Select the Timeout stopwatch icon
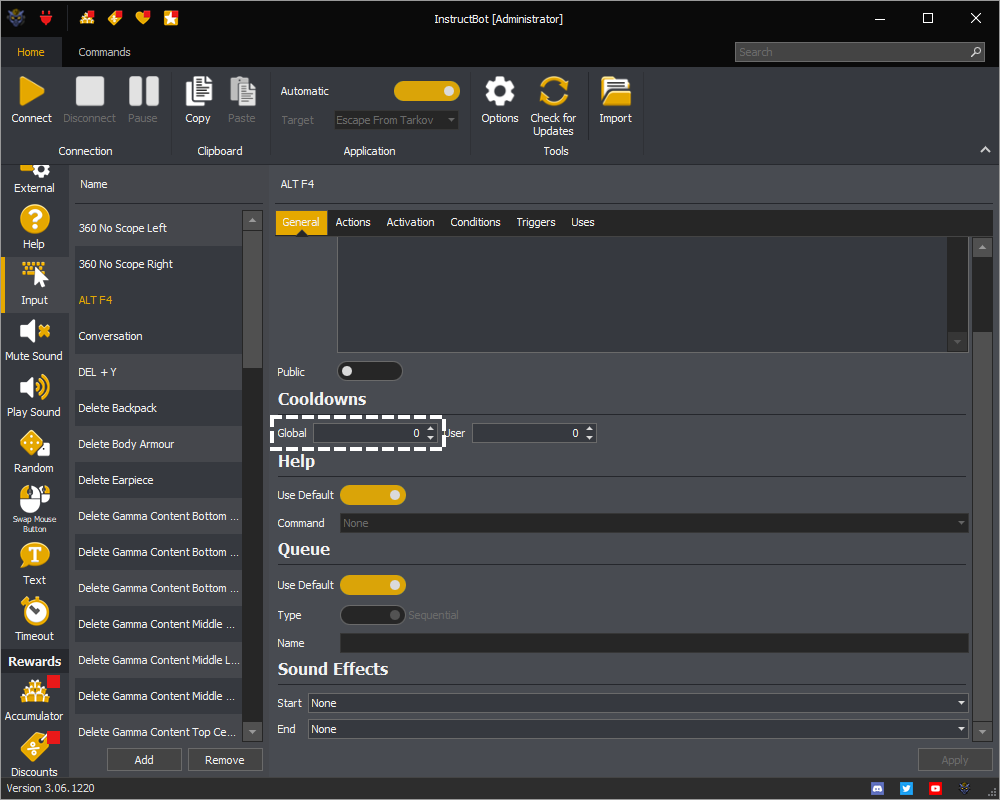Screen dimensions: 1000x800 [34, 611]
